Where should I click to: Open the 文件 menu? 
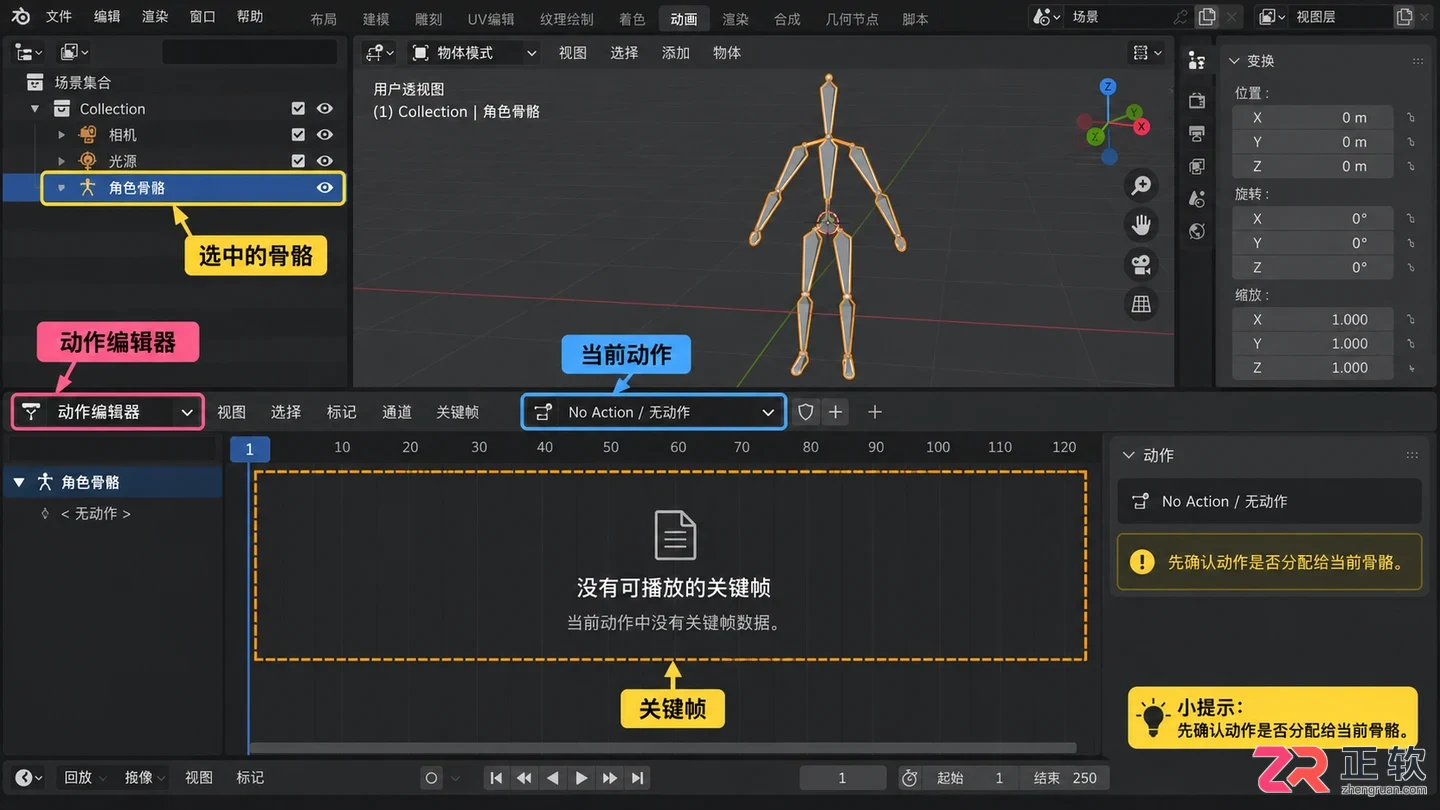pos(59,17)
